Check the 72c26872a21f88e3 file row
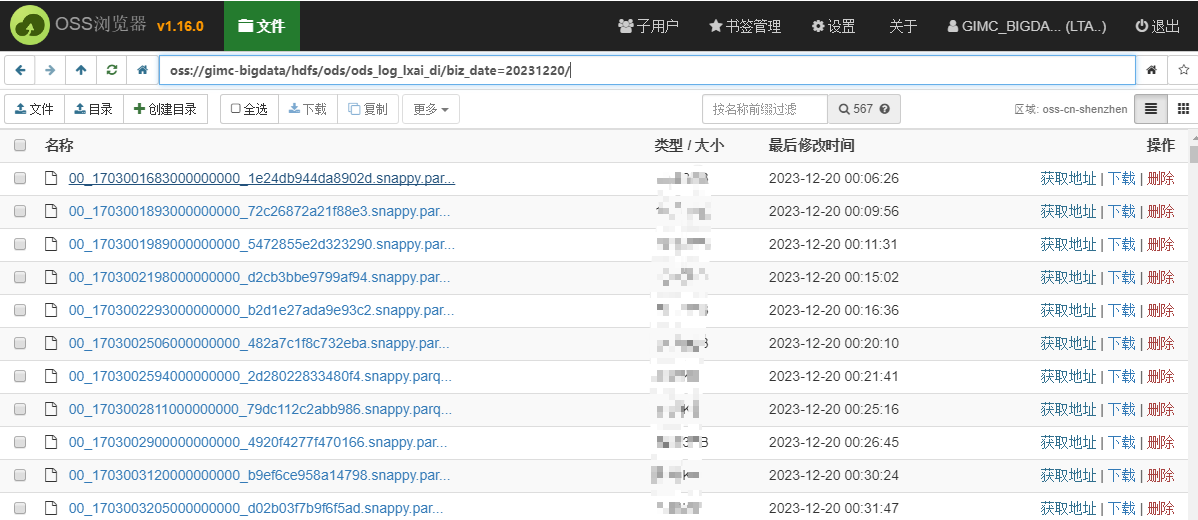The width and height of the screenshot is (1198, 520). tap(20, 212)
